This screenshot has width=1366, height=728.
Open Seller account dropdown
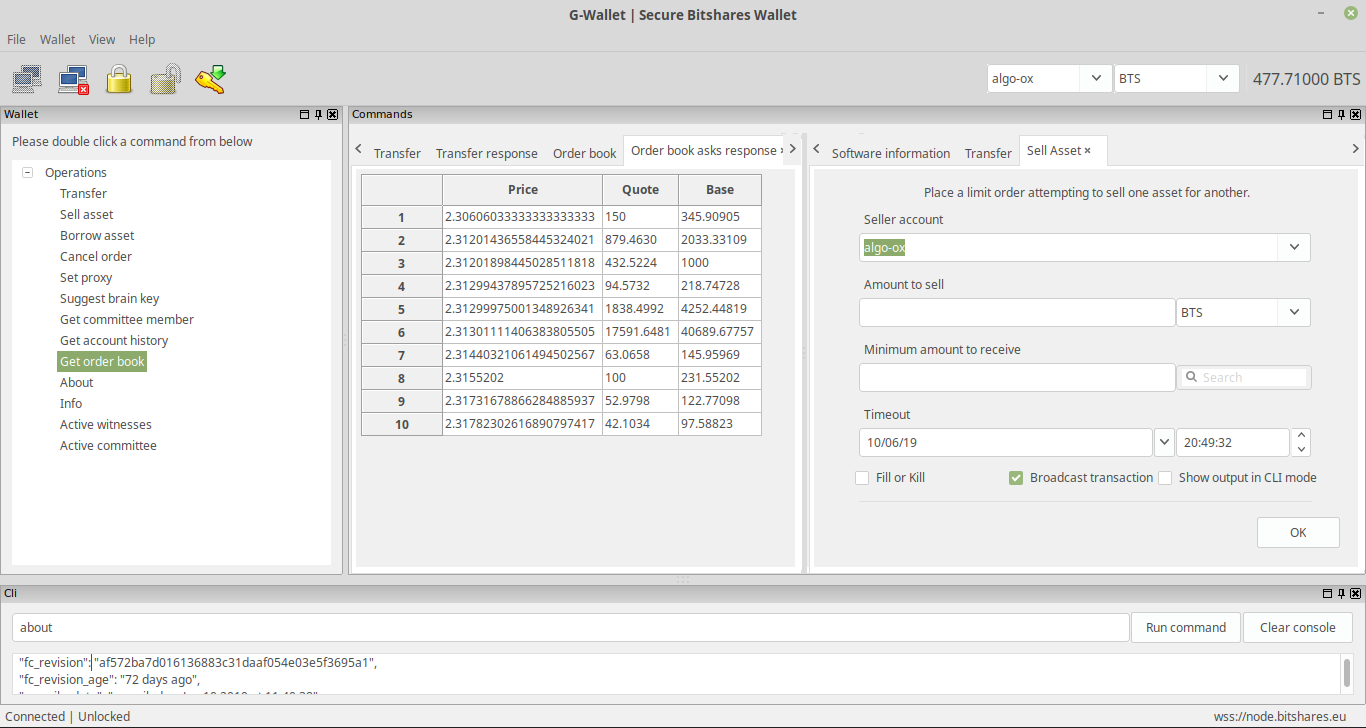1294,247
